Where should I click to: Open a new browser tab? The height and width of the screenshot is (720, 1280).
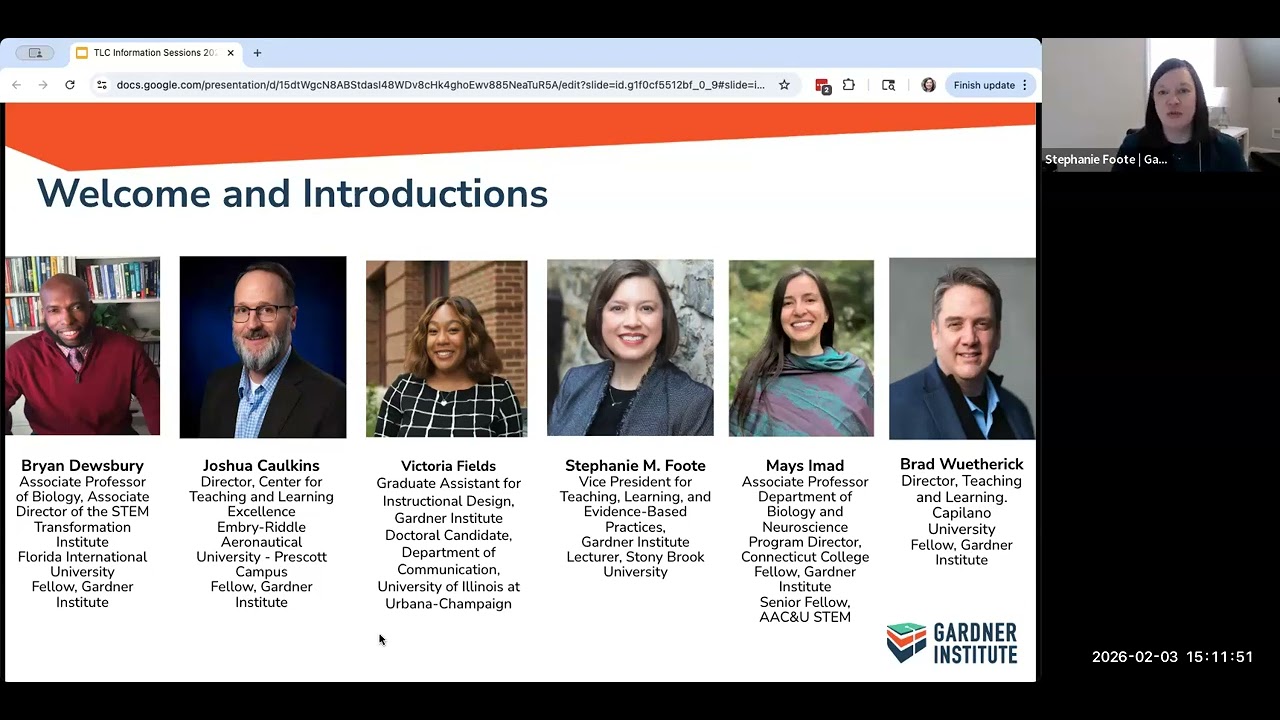click(257, 53)
